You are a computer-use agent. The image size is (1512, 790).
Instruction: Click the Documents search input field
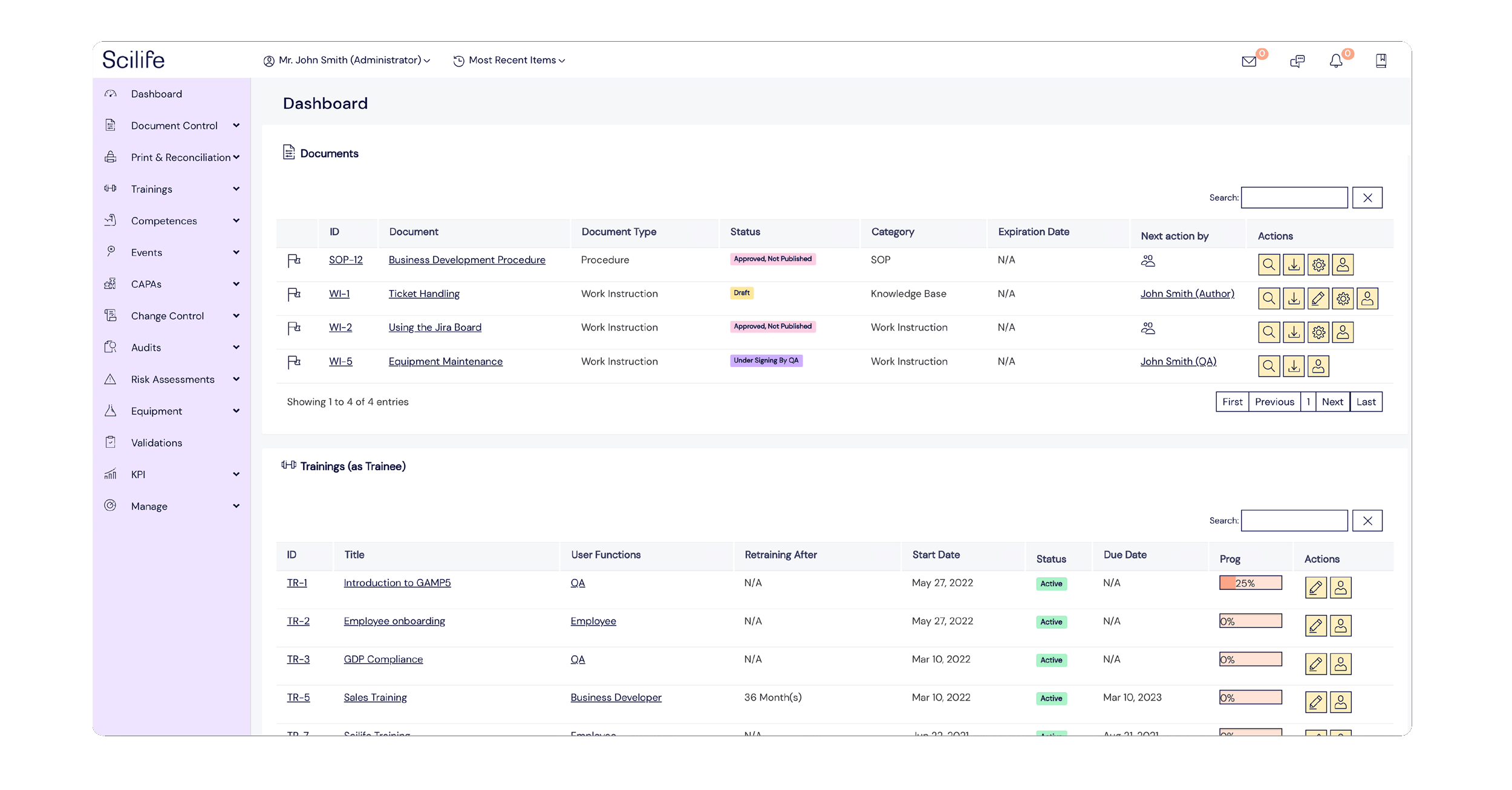tap(1294, 198)
